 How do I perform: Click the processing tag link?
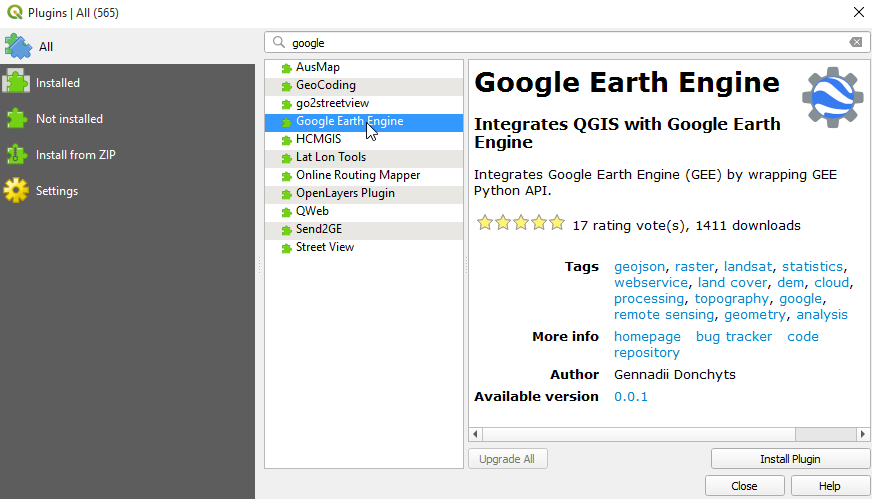[649, 299]
